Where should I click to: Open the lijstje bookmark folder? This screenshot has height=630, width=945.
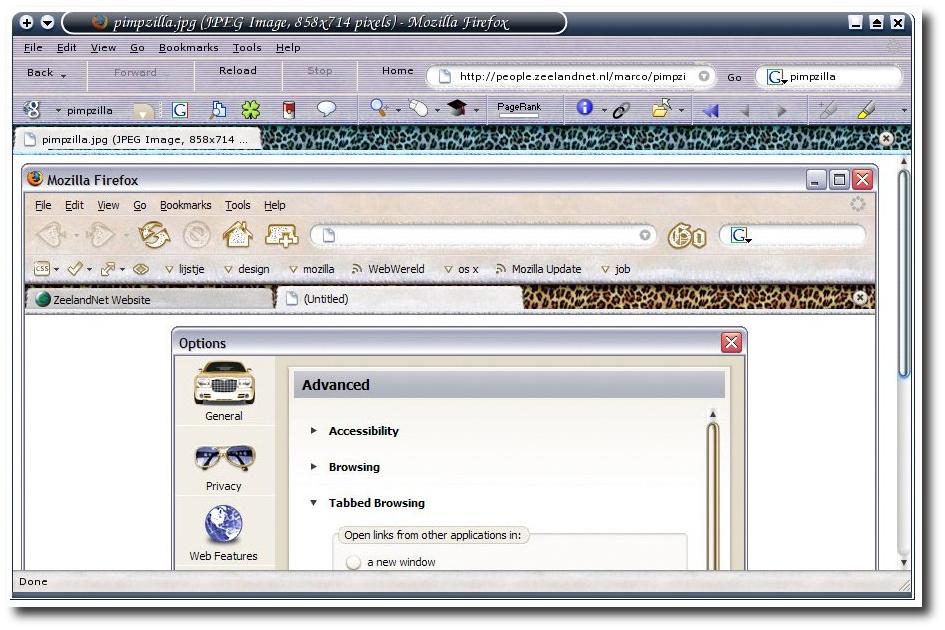tap(185, 269)
